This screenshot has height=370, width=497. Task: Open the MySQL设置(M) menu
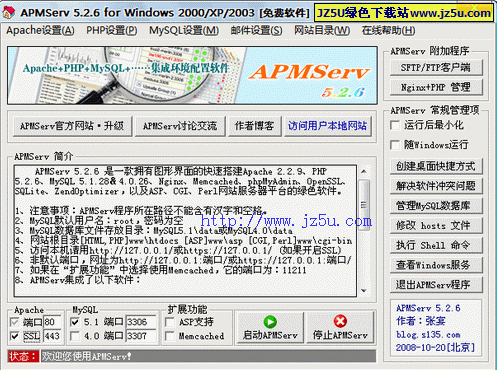(x=184, y=31)
